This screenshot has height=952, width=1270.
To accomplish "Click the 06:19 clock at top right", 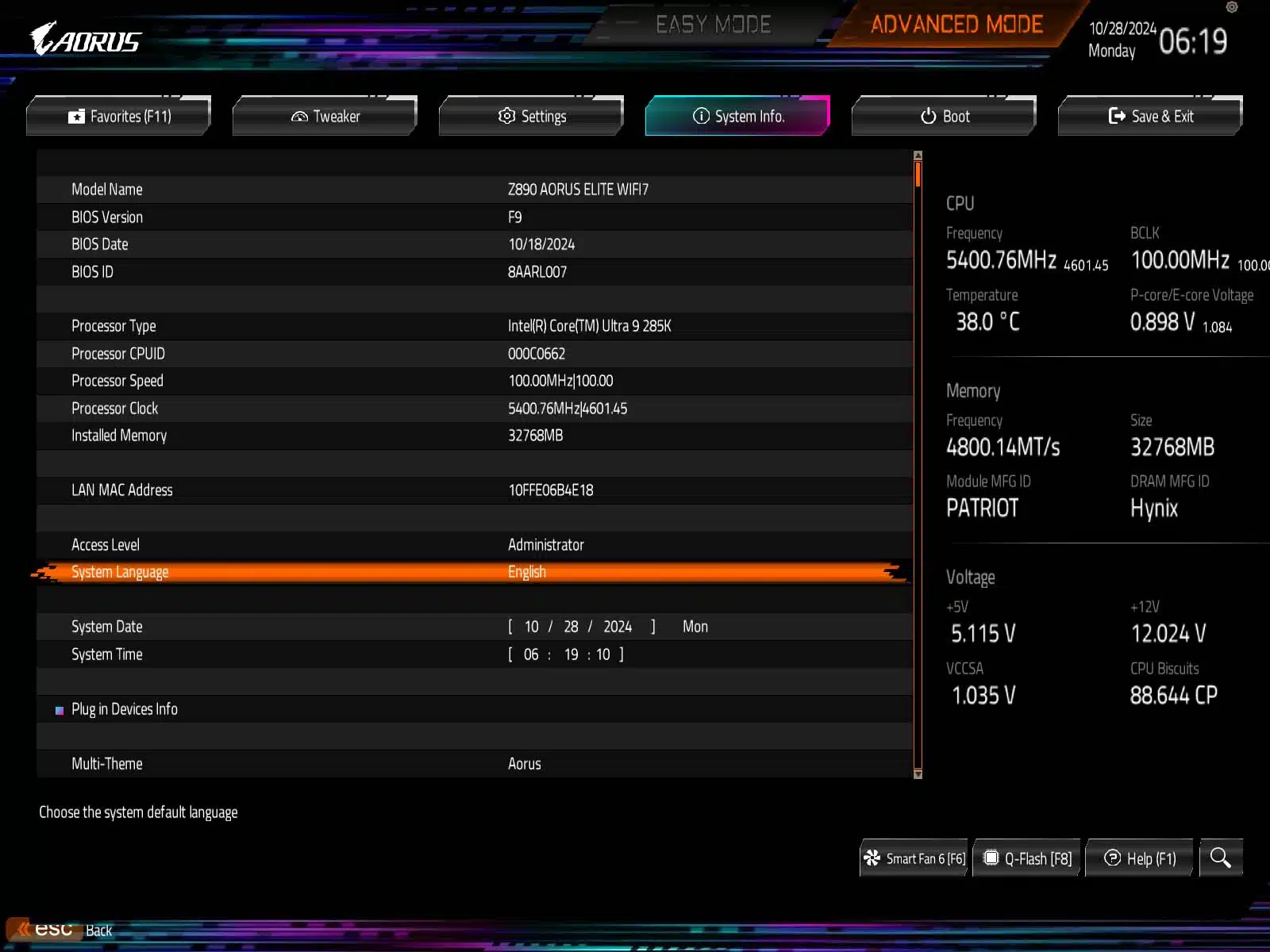I will pyautogui.click(x=1193, y=40).
